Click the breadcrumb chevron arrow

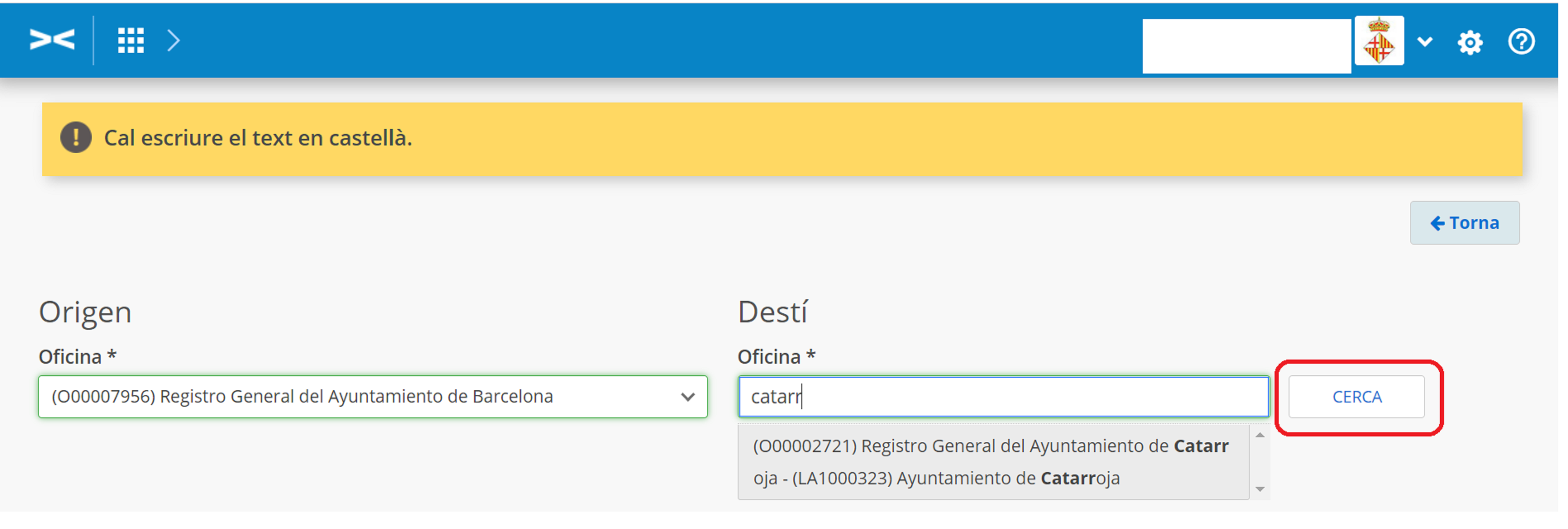174,41
